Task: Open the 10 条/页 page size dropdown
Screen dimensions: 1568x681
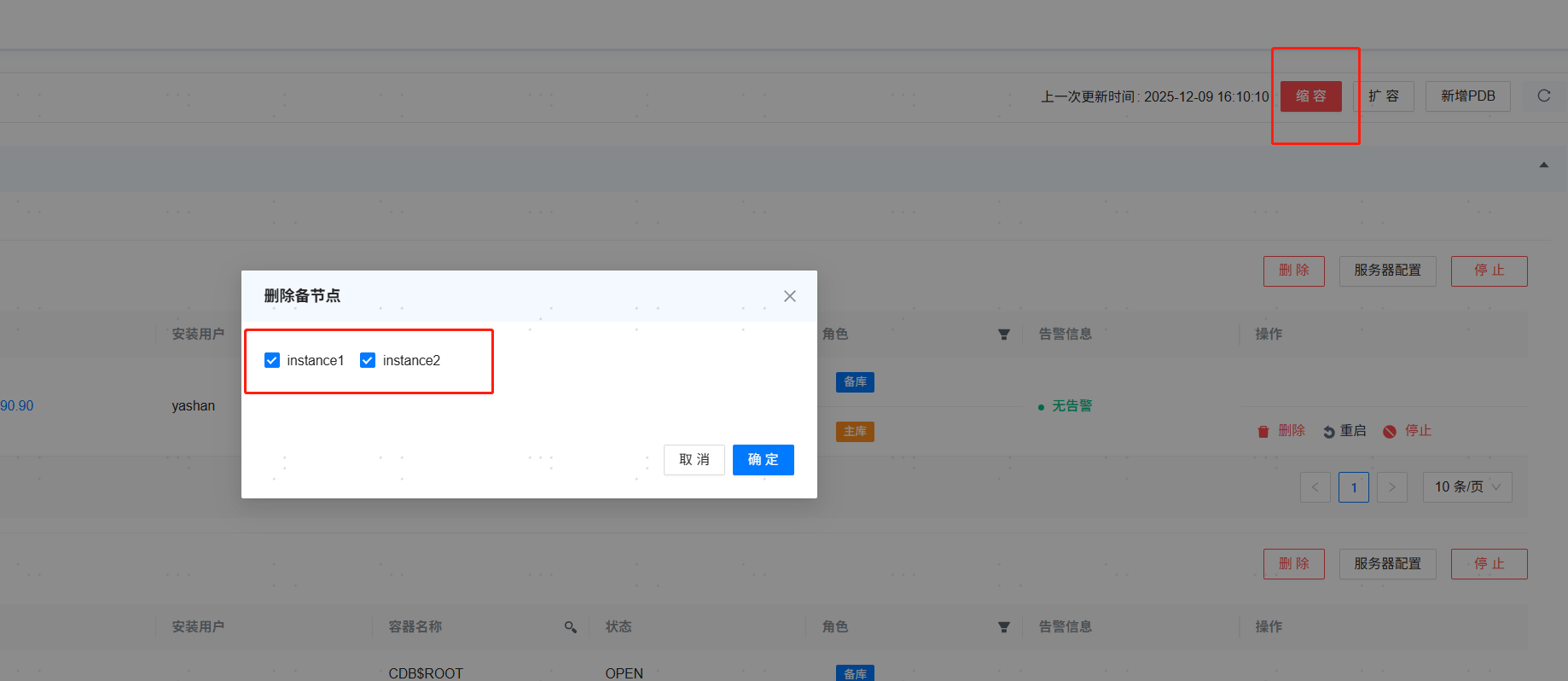Action: coord(1466,487)
